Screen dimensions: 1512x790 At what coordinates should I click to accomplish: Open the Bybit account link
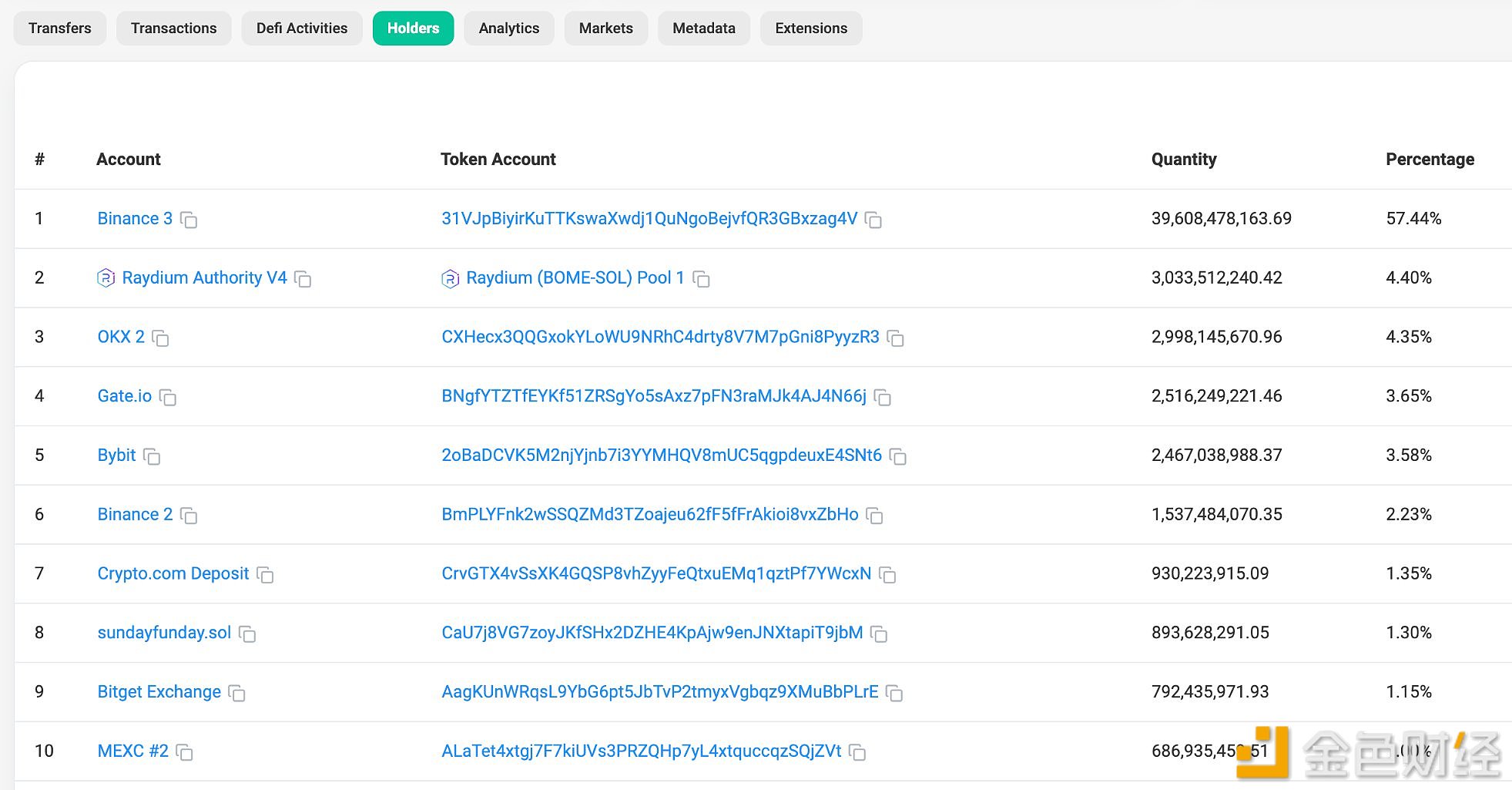point(116,456)
